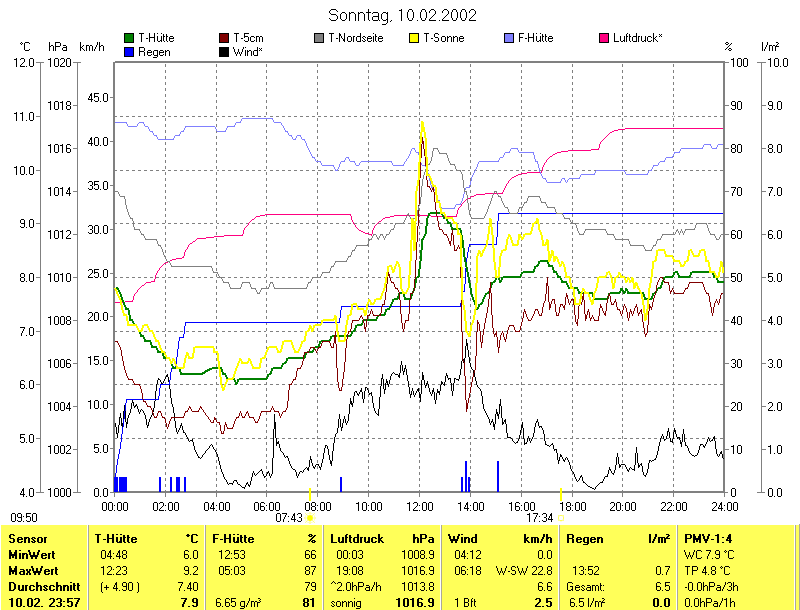The height and width of the screenshot is (610, 800).
Task: Click the MinWert row label
Action: tap(31, 553)
